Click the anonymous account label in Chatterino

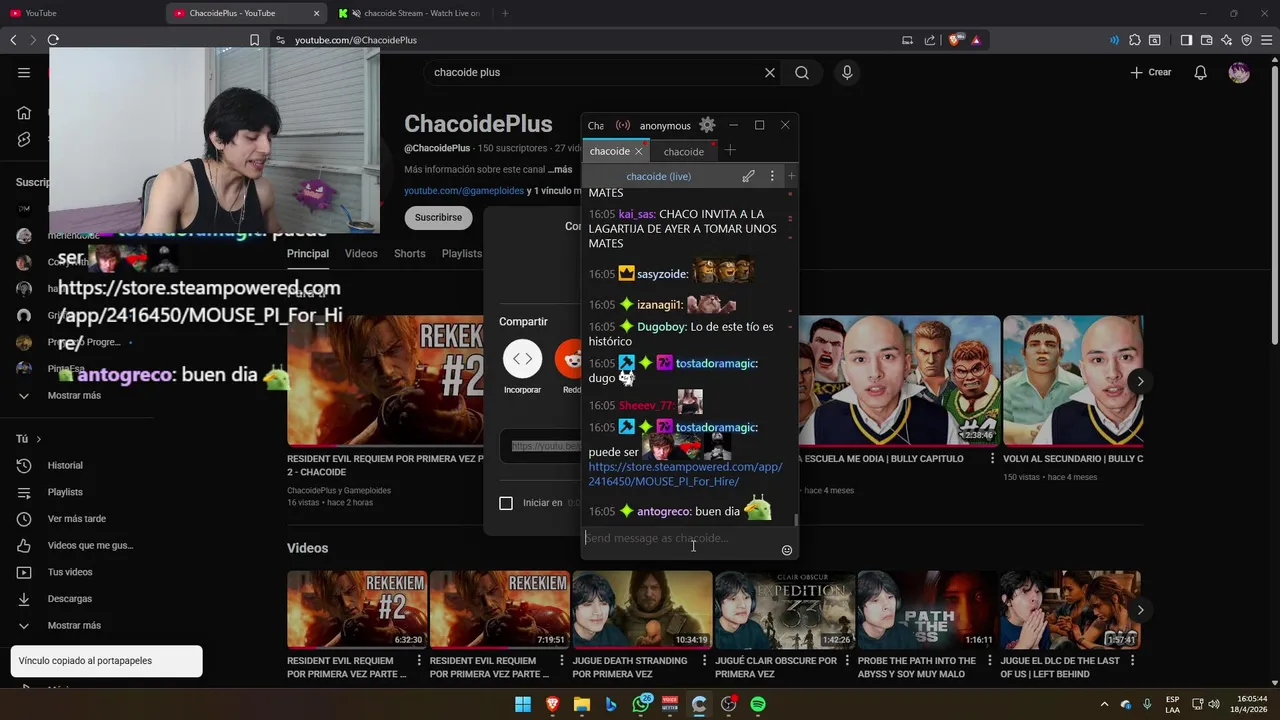(x=665, y=126)
